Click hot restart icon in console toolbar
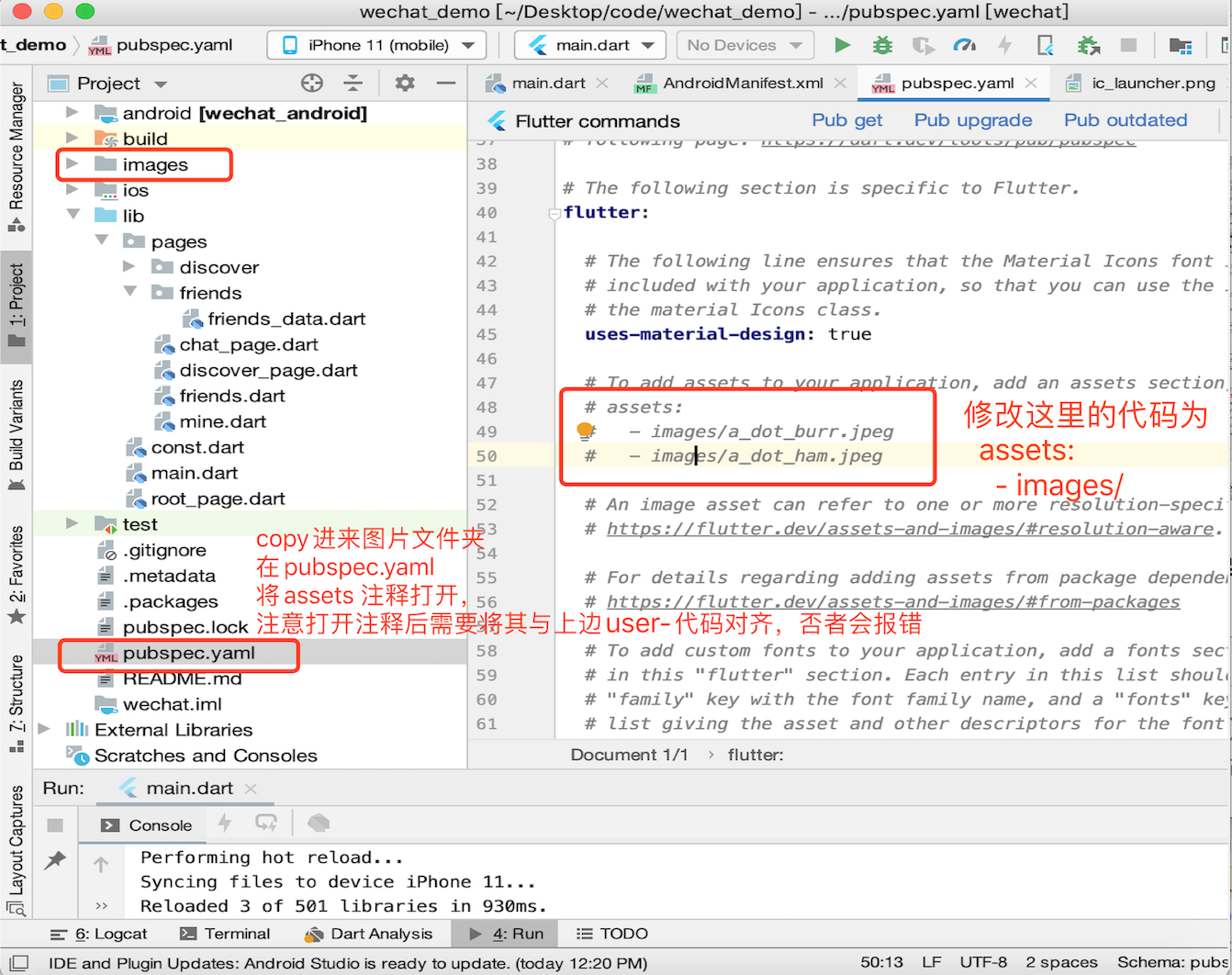 click(x=266, y=823)
